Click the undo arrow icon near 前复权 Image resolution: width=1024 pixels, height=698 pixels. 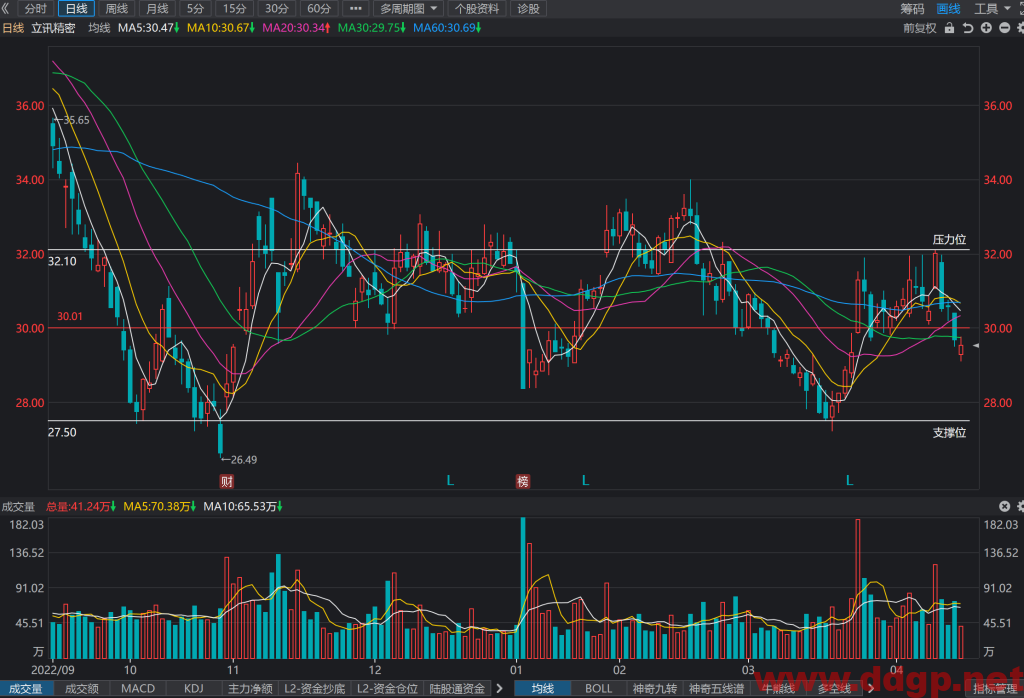[x=968, y=28]
